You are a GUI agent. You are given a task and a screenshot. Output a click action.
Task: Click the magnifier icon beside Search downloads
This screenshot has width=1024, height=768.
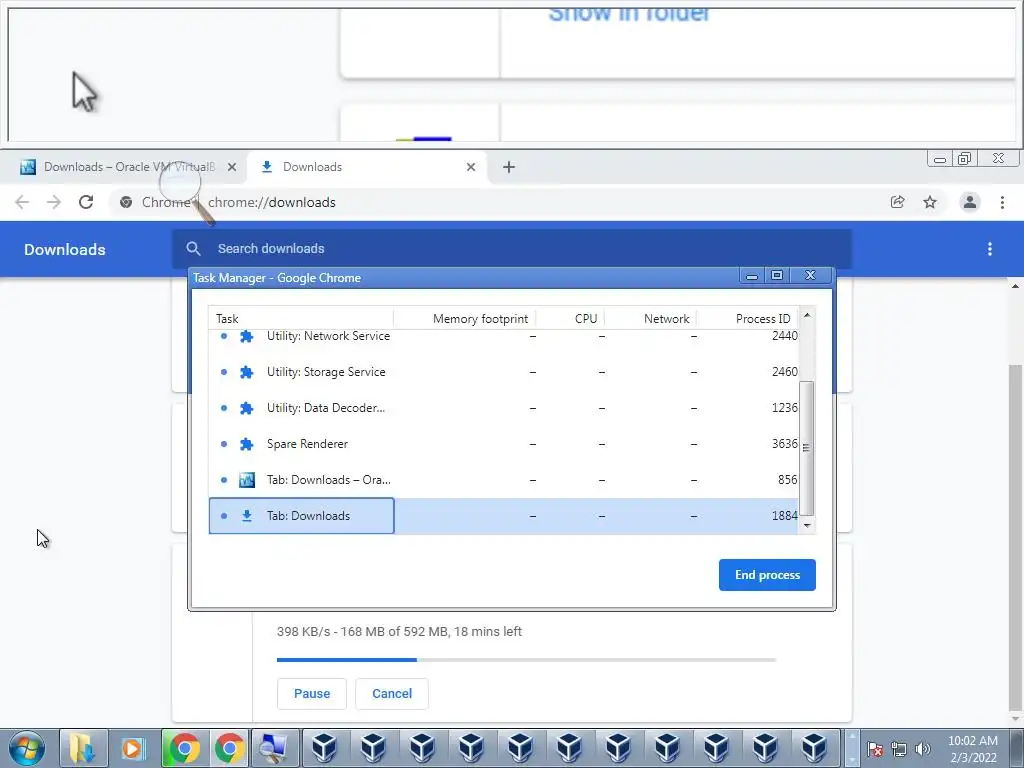pyautogui.click(x=193, y=249)
